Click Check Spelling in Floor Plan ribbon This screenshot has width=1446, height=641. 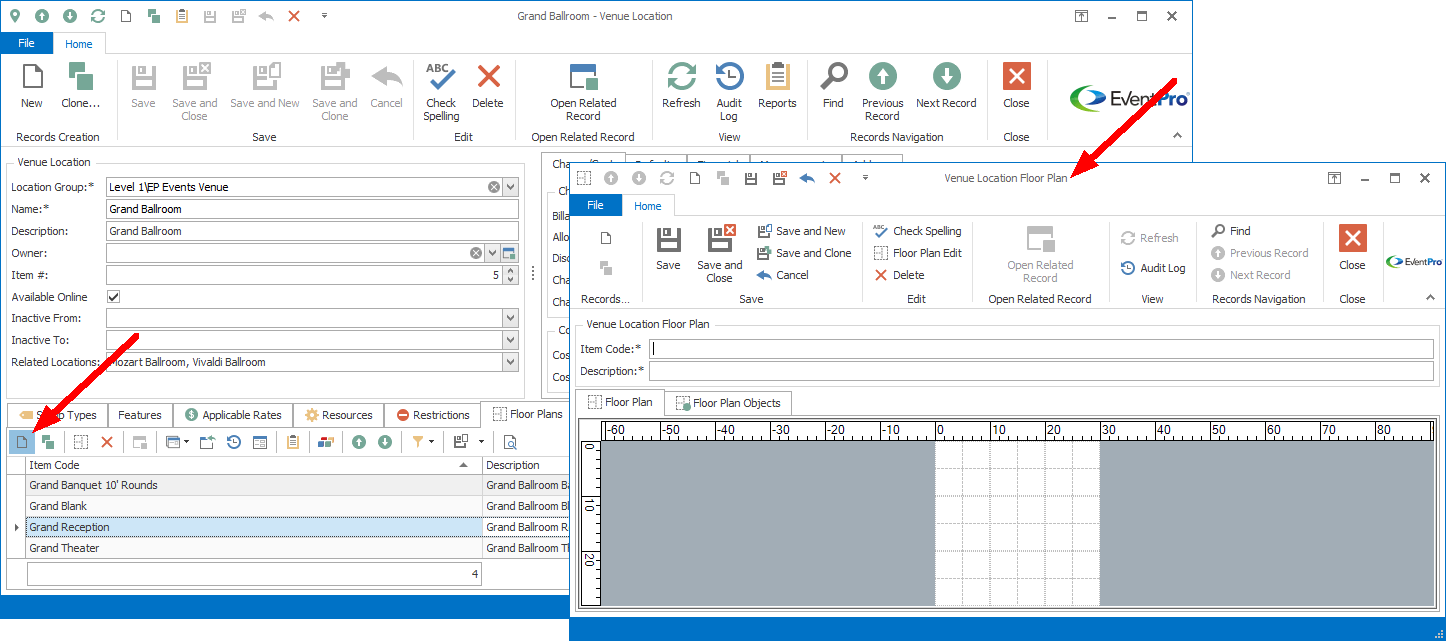[917, 231]
